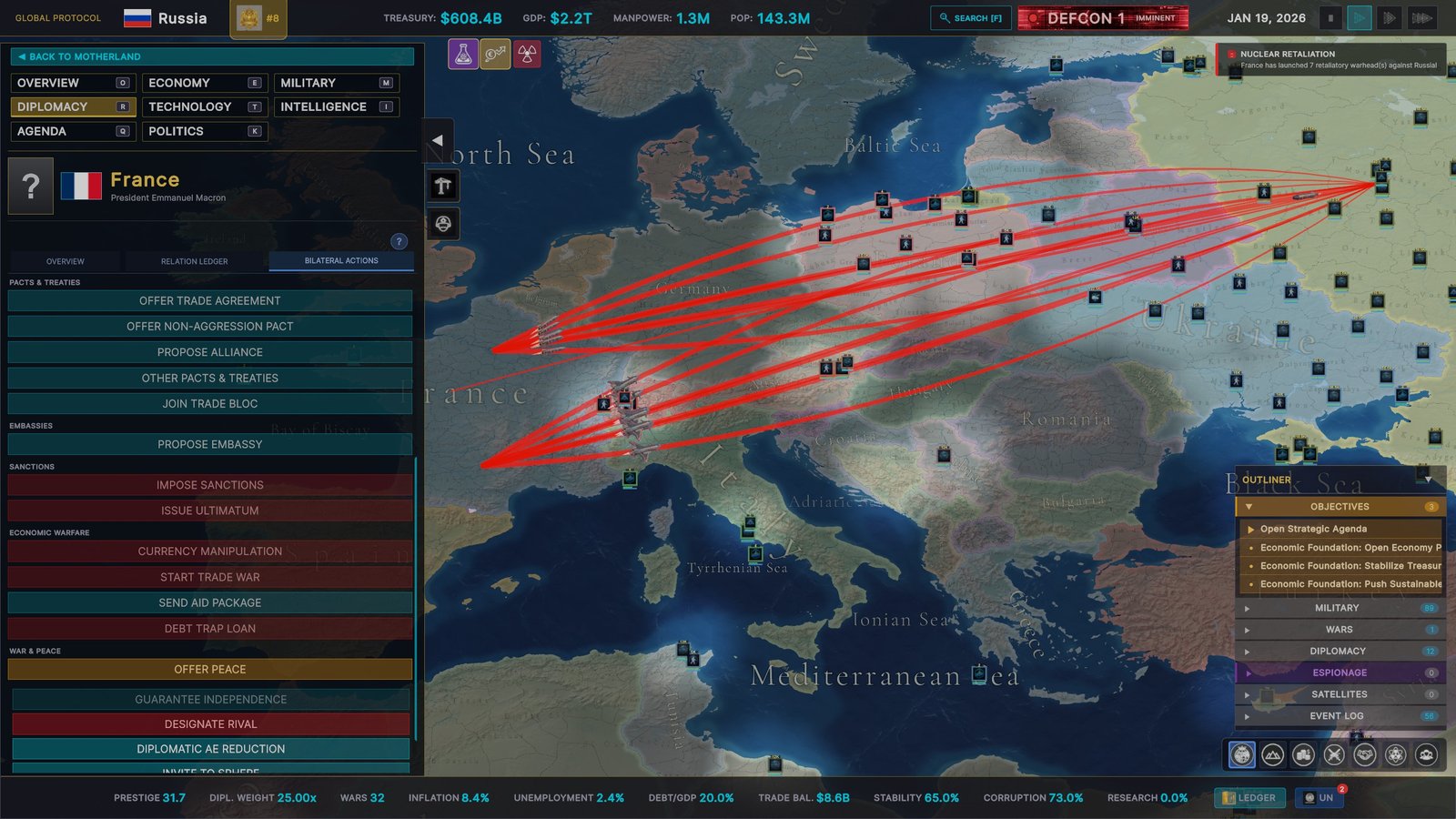This screenshot has height=819, width=1456.
Task: Open the Diplomacy menu
Action: point(73,106)
